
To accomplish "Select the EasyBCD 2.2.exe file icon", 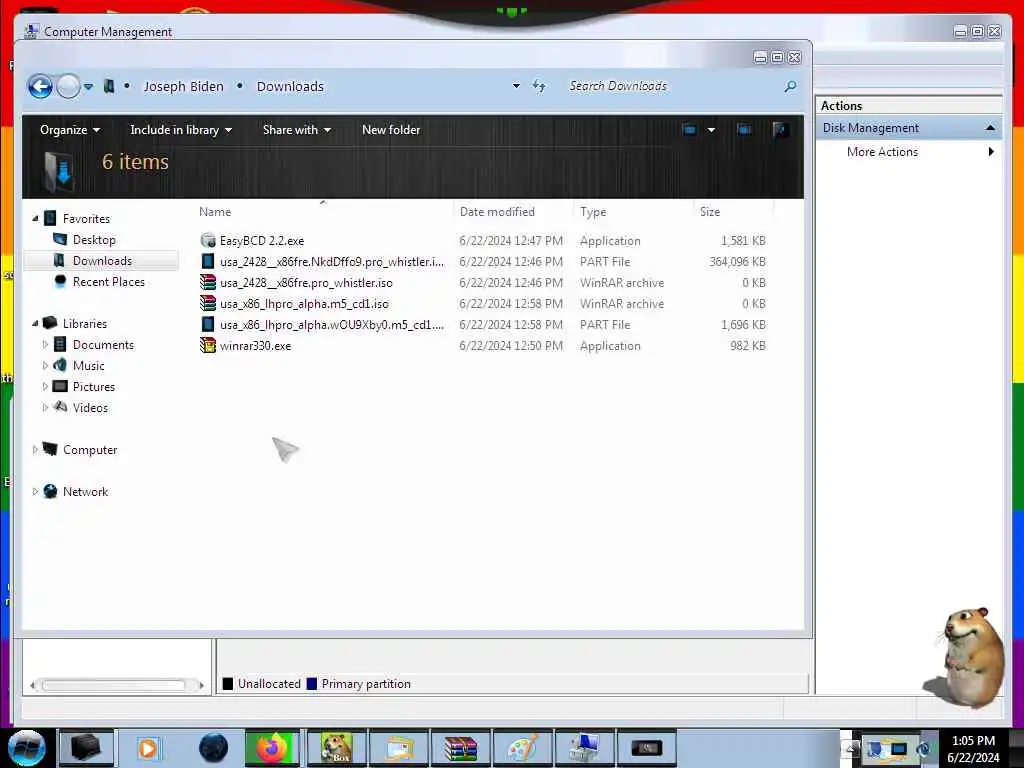I will 208,240.
